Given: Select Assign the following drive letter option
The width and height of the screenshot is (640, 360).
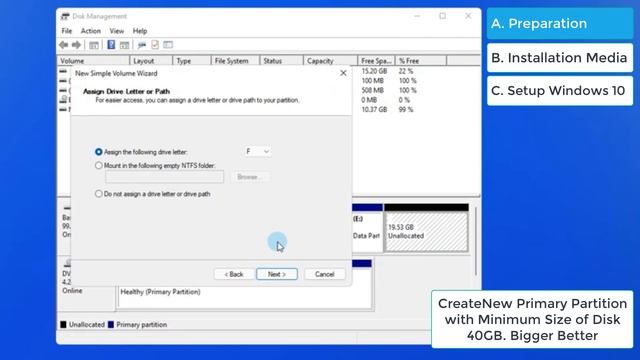Looking at the screenshot, I should [98, 152].
